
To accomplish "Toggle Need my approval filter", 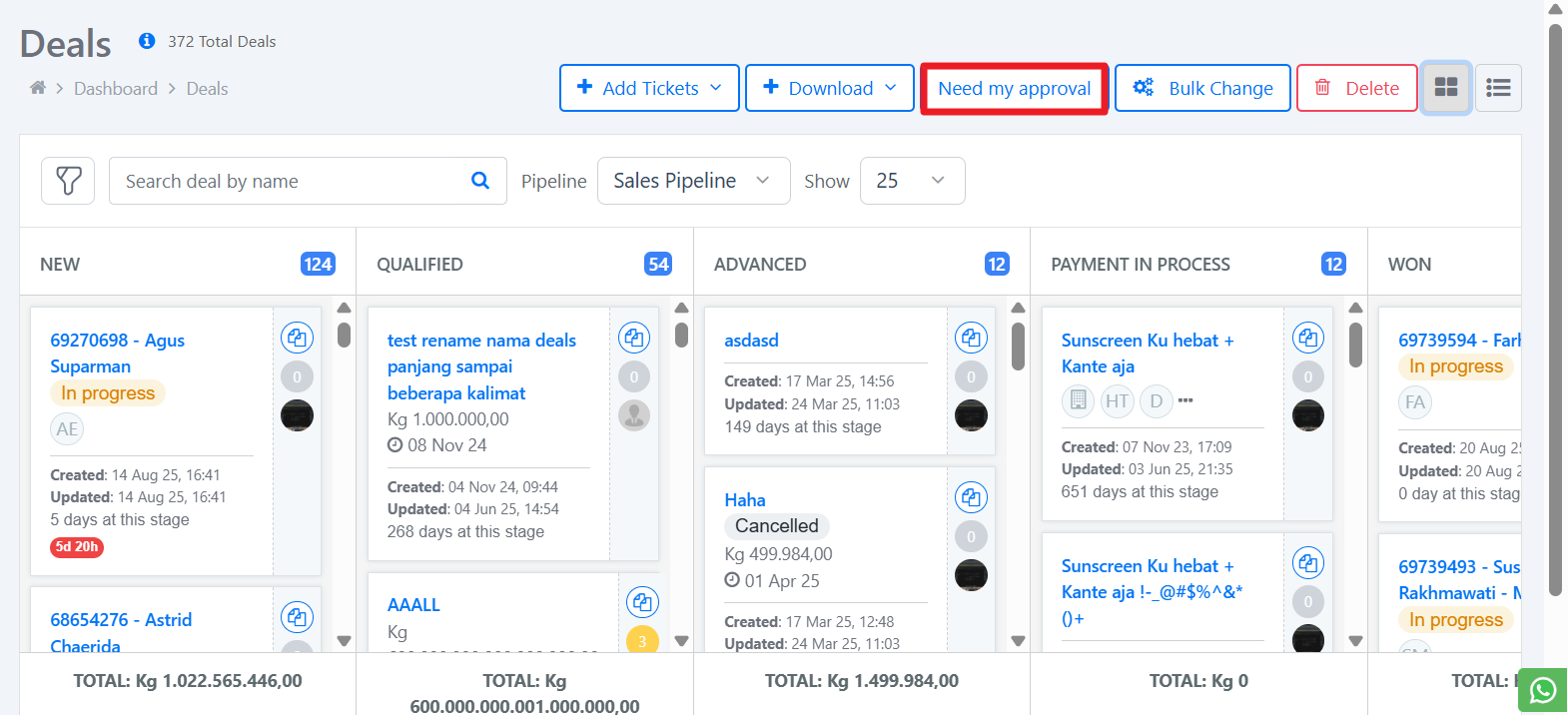I will (1014, 89).
